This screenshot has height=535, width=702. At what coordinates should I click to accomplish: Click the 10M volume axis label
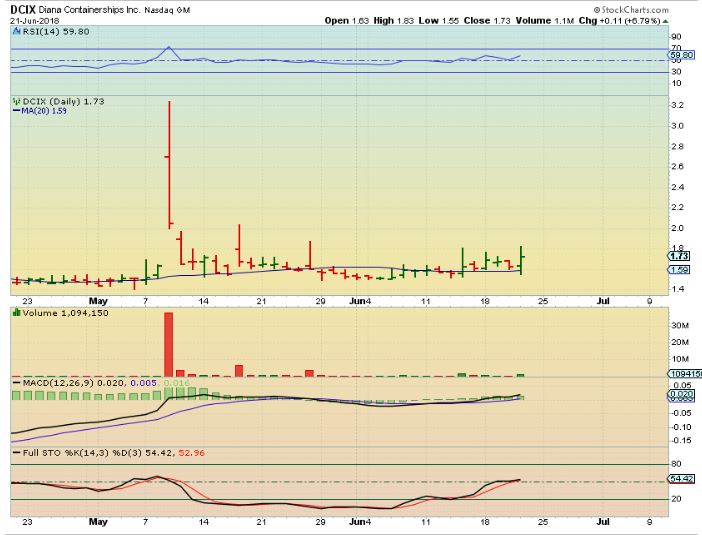[680, 359]
